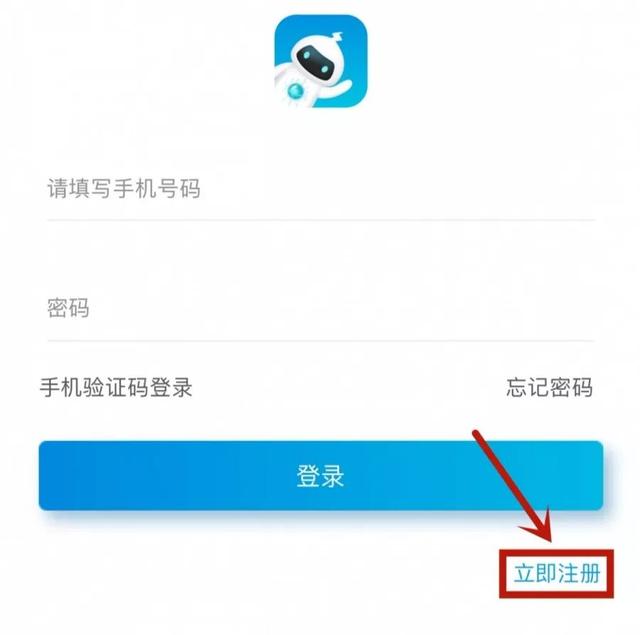Click the robot's waving arm in logo
The width and height of the screenshot is (640, 635).
(337, 90)
